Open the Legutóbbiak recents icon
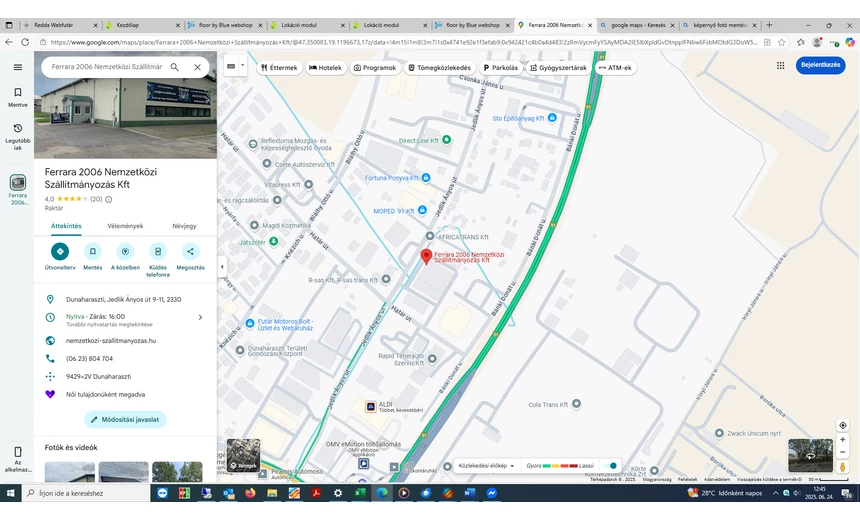The image size is (860, 520). (x=18, y=129)
